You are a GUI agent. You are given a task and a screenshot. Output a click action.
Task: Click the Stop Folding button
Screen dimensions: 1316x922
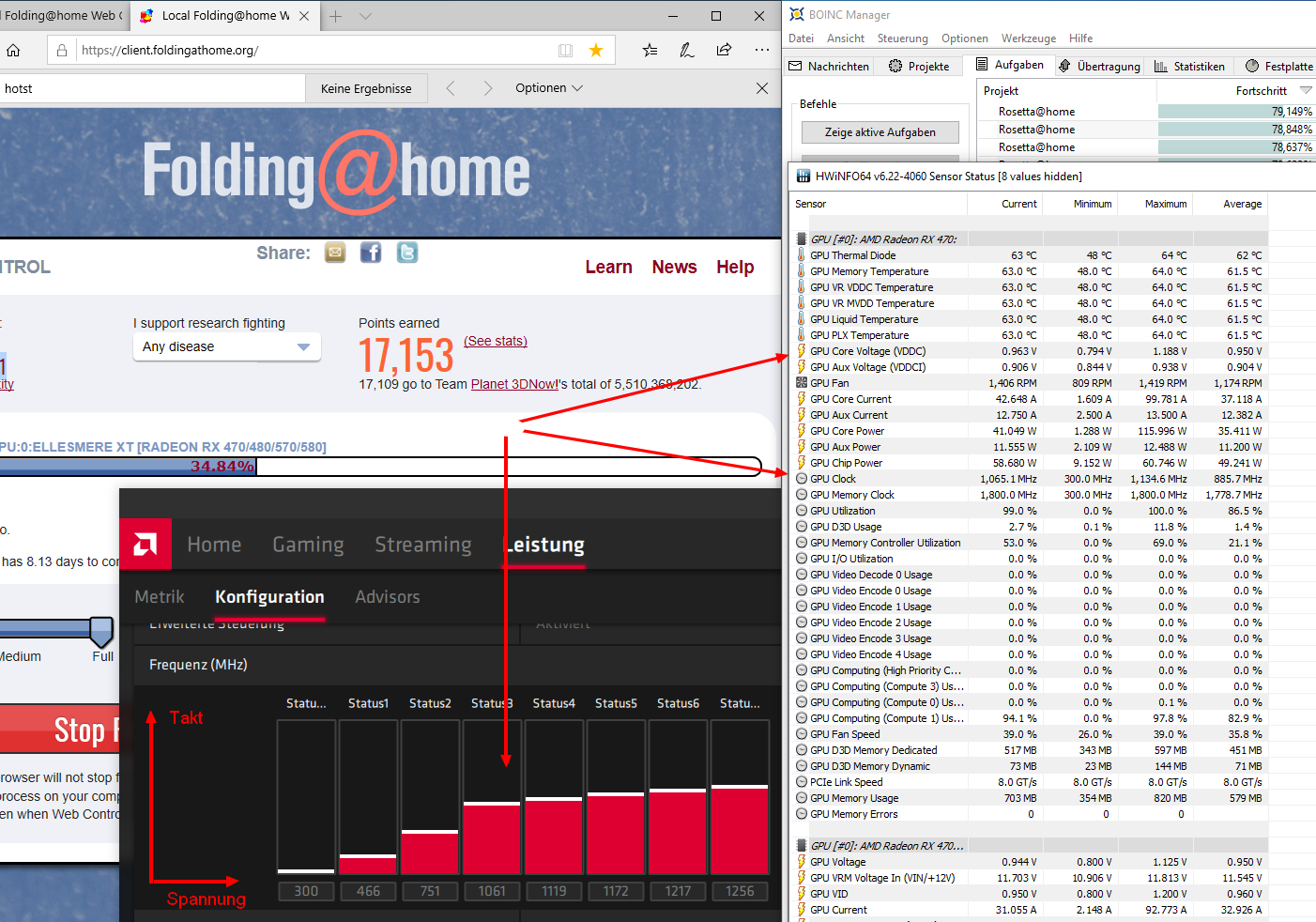tap(60, 730)
